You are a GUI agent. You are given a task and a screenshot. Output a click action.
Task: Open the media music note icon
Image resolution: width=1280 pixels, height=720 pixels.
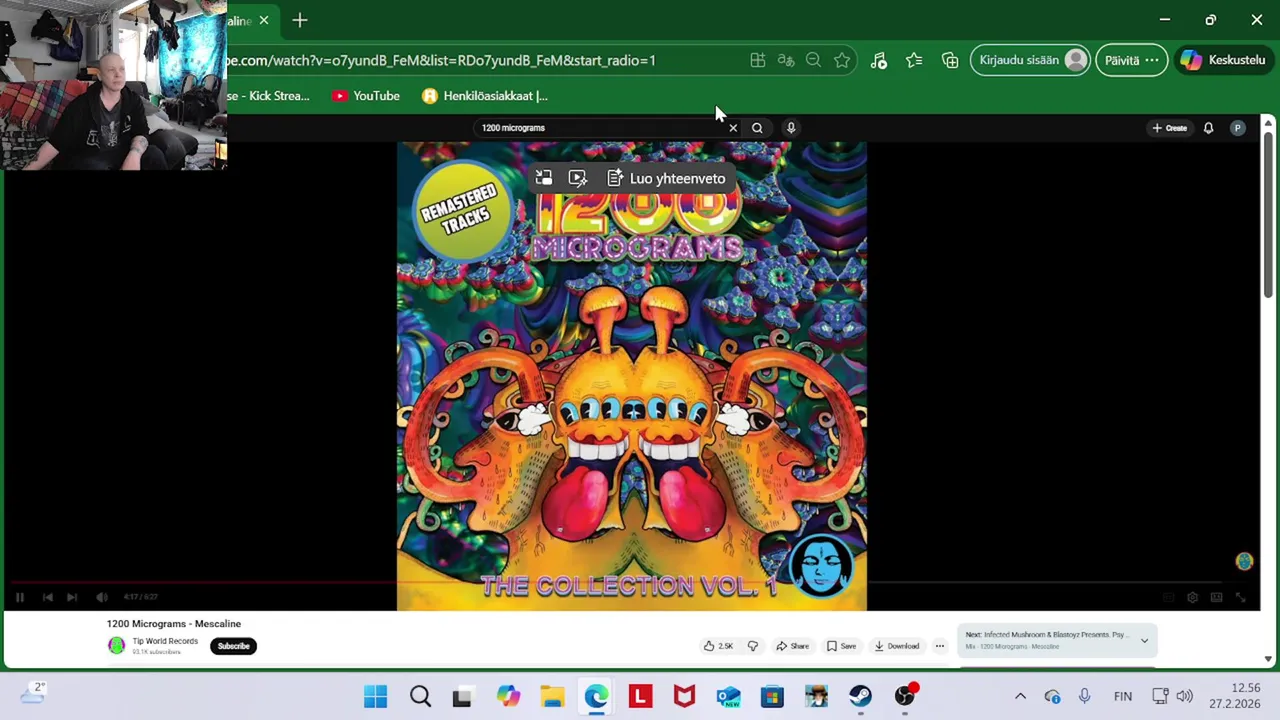(x=879, y=60)
